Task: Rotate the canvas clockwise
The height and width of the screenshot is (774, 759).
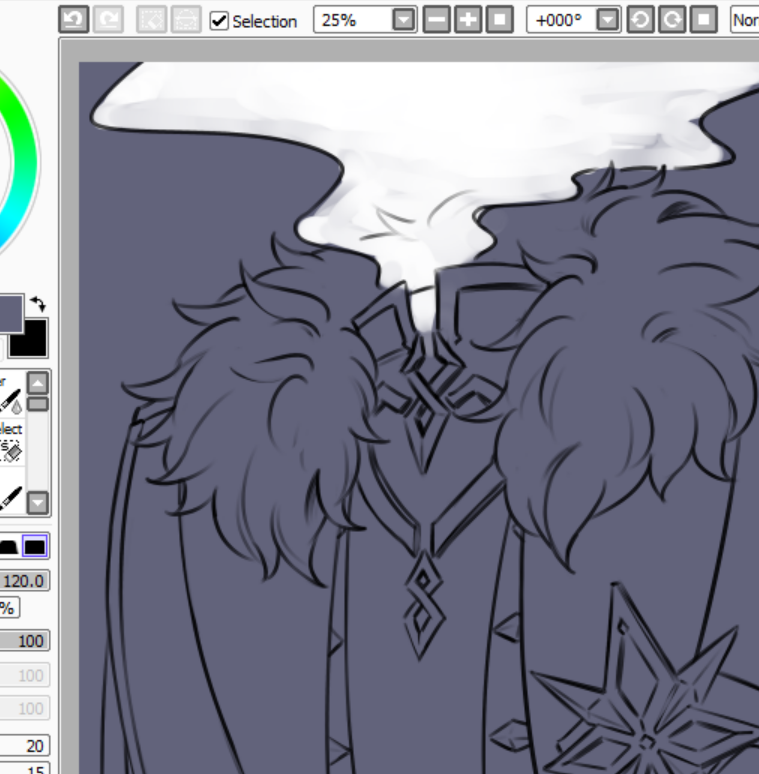Action: pyautogui.click(x=672, y=20)
